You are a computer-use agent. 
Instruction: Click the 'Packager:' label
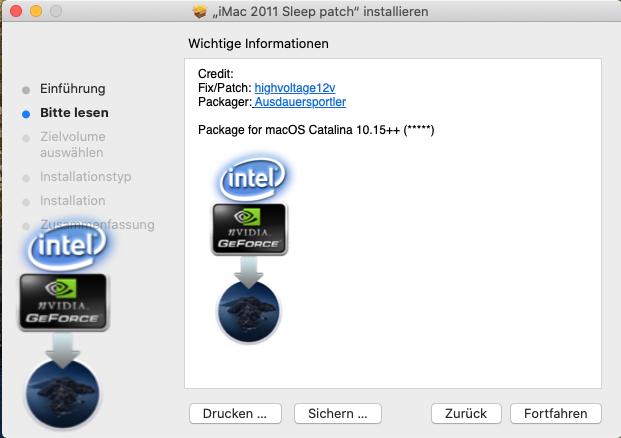(225, 102)
